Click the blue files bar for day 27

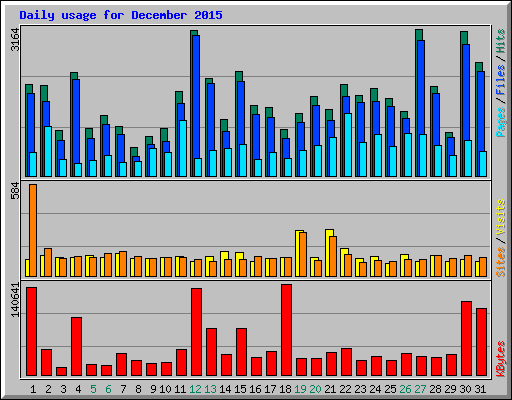click(x=421, y=87)
